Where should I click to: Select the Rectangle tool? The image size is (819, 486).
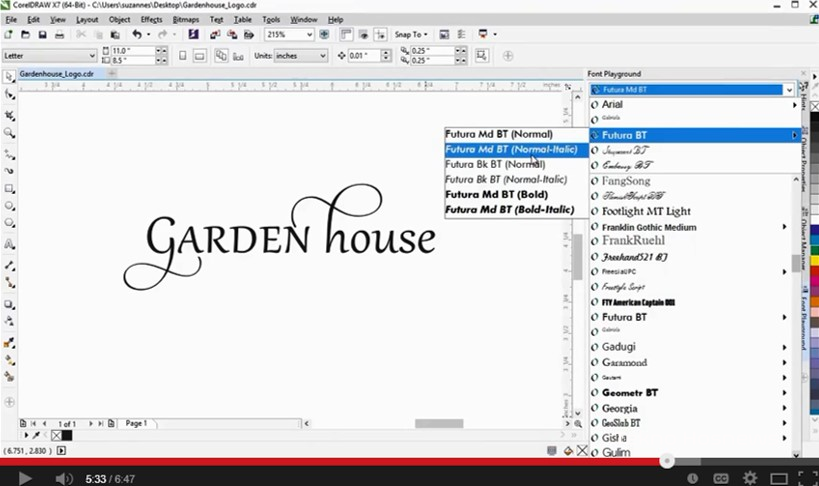pos(9,188)
